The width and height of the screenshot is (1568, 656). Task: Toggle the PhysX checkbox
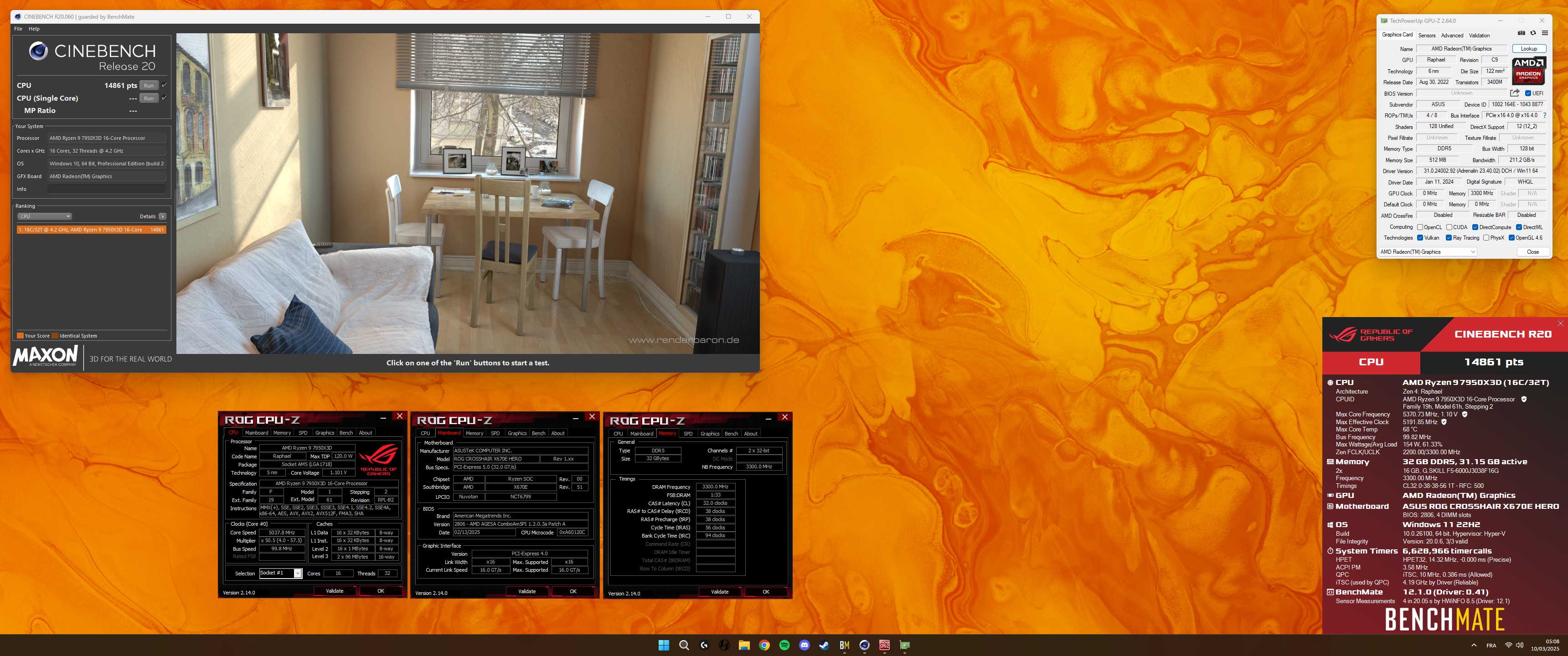tap(1486, 238)
